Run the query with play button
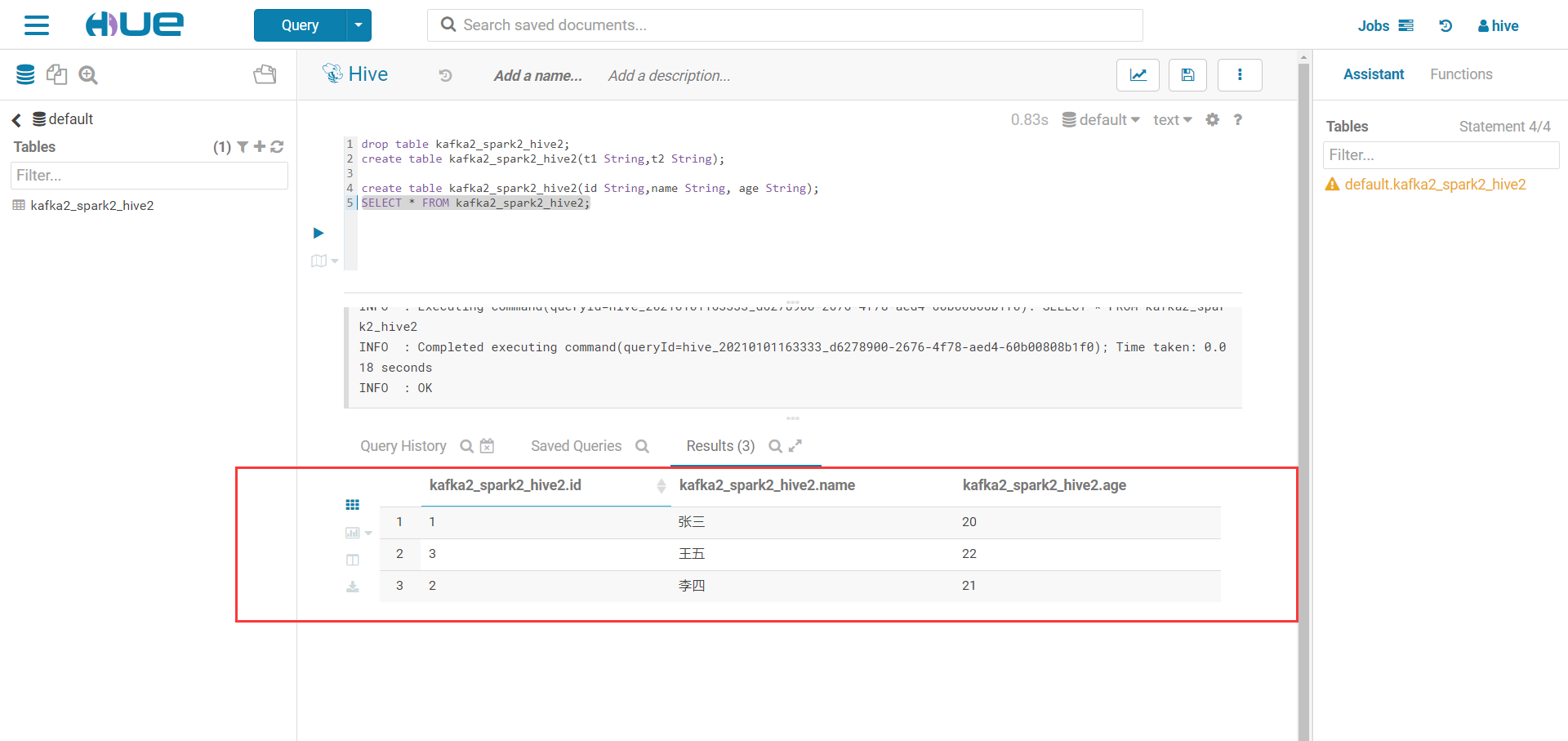The height and width of the screenshot is (741, 1568). 318,234
